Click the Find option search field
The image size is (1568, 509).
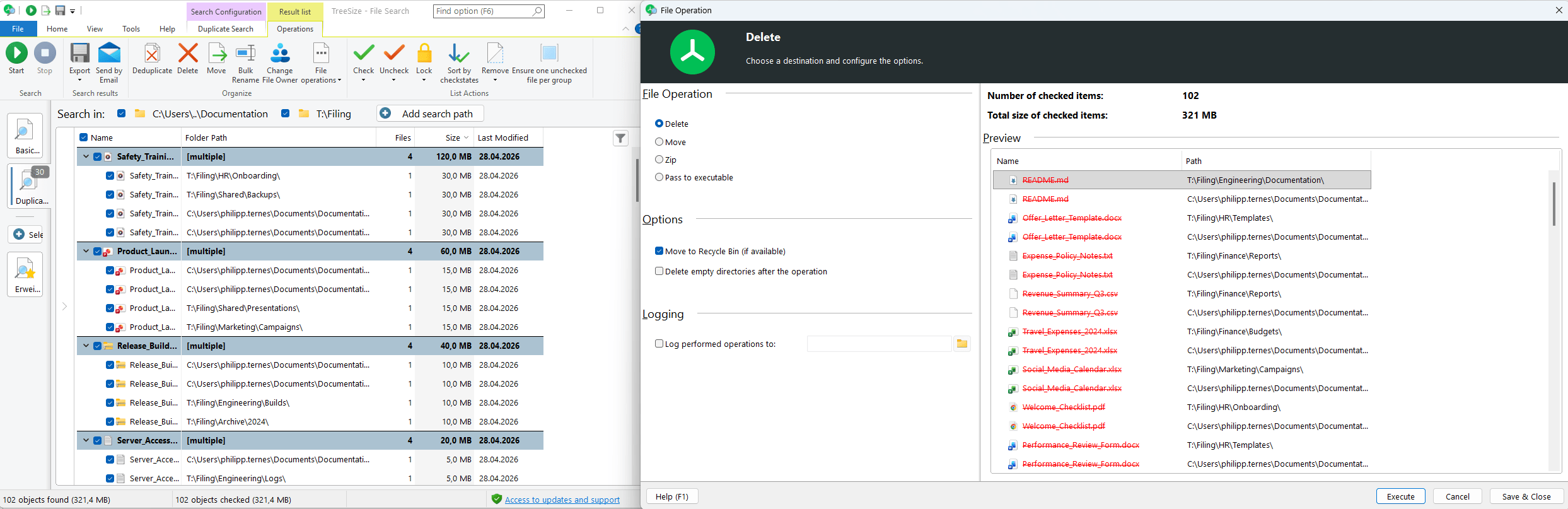point(483,11)
